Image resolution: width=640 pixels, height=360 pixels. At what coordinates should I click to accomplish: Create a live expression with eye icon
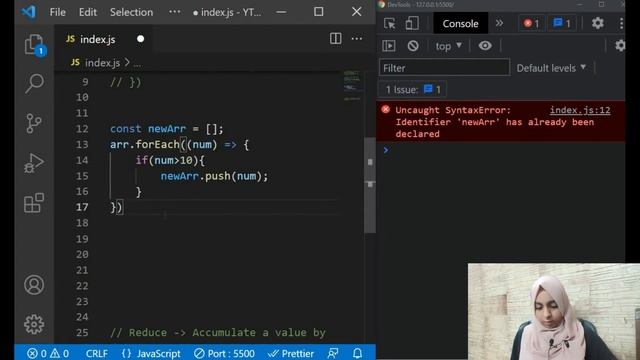485,46
